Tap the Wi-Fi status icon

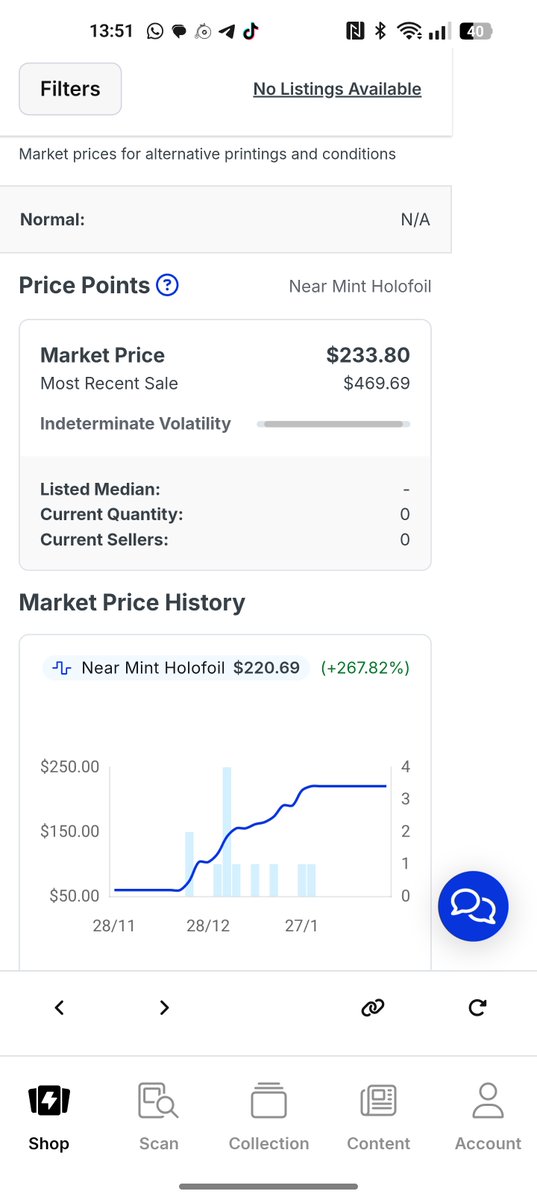pos(409,31)
